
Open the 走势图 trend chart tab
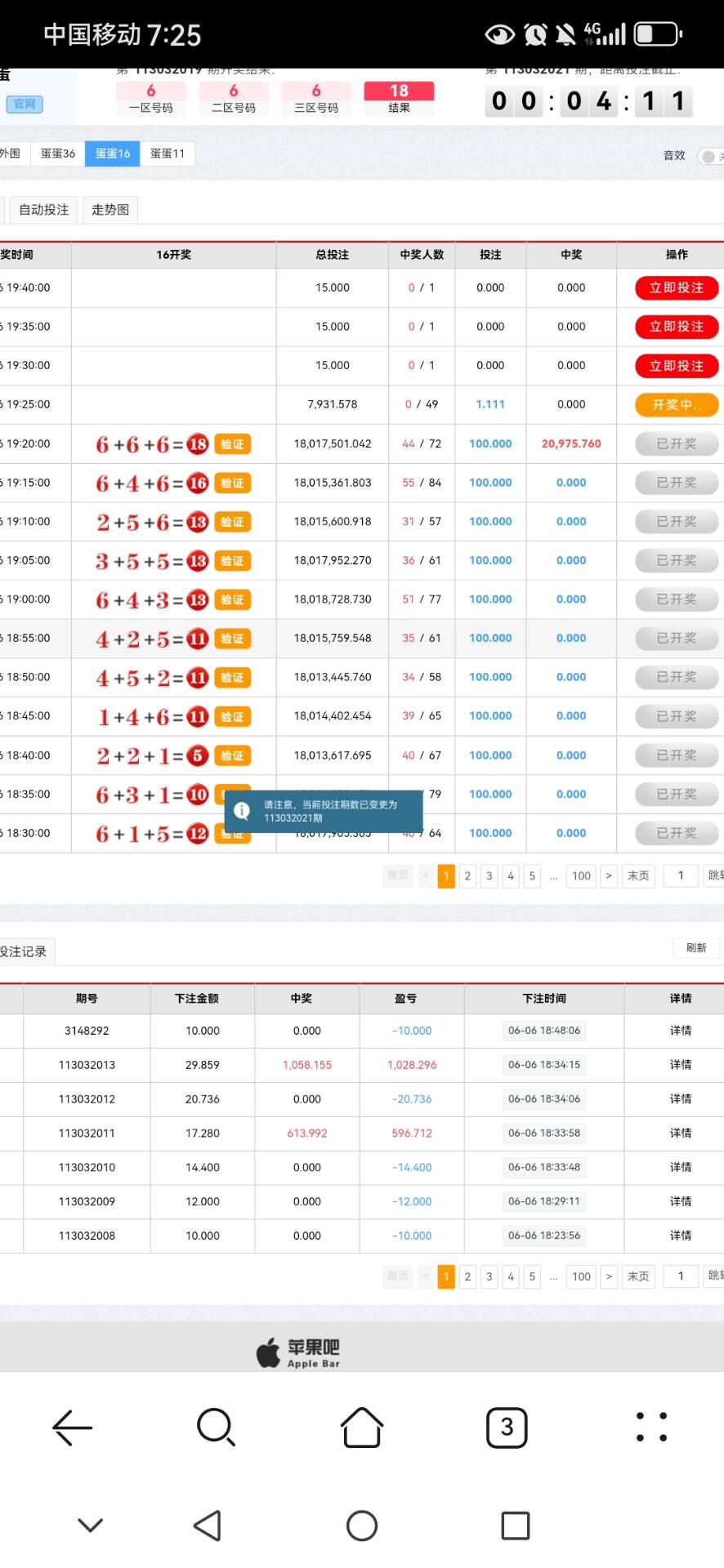click(110, 210)
